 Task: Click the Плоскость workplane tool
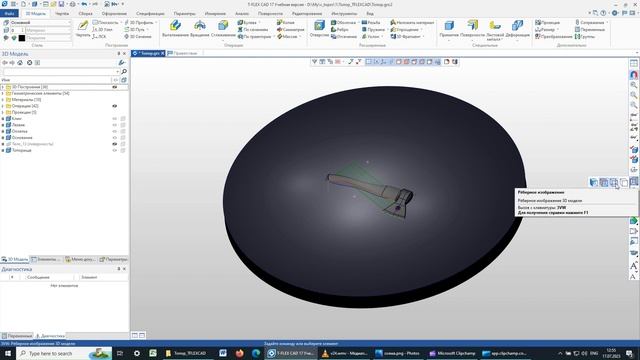click(105, 22)
